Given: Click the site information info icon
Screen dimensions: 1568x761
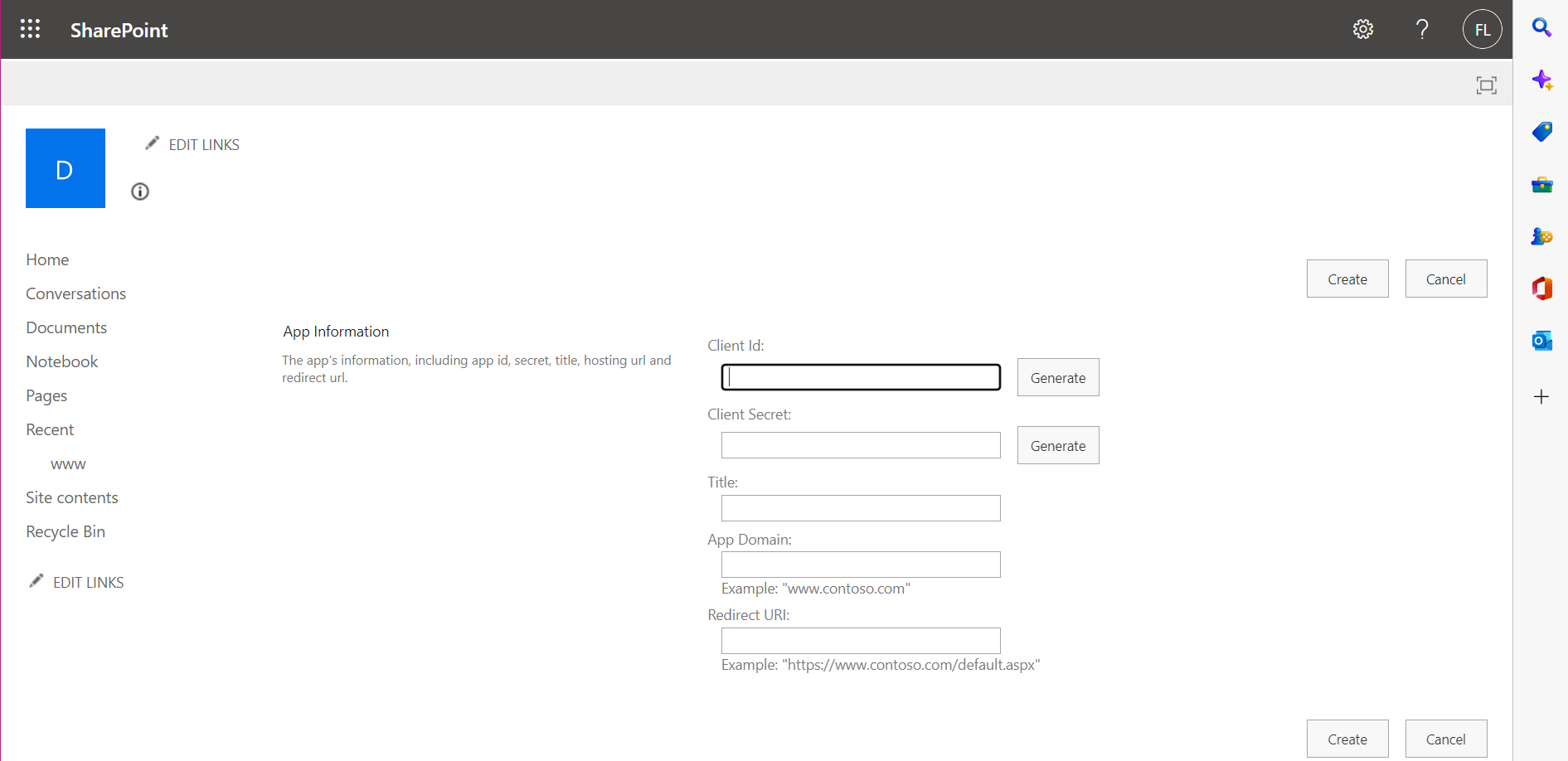Looking at the screenshot, I should (x=139, y=191).
